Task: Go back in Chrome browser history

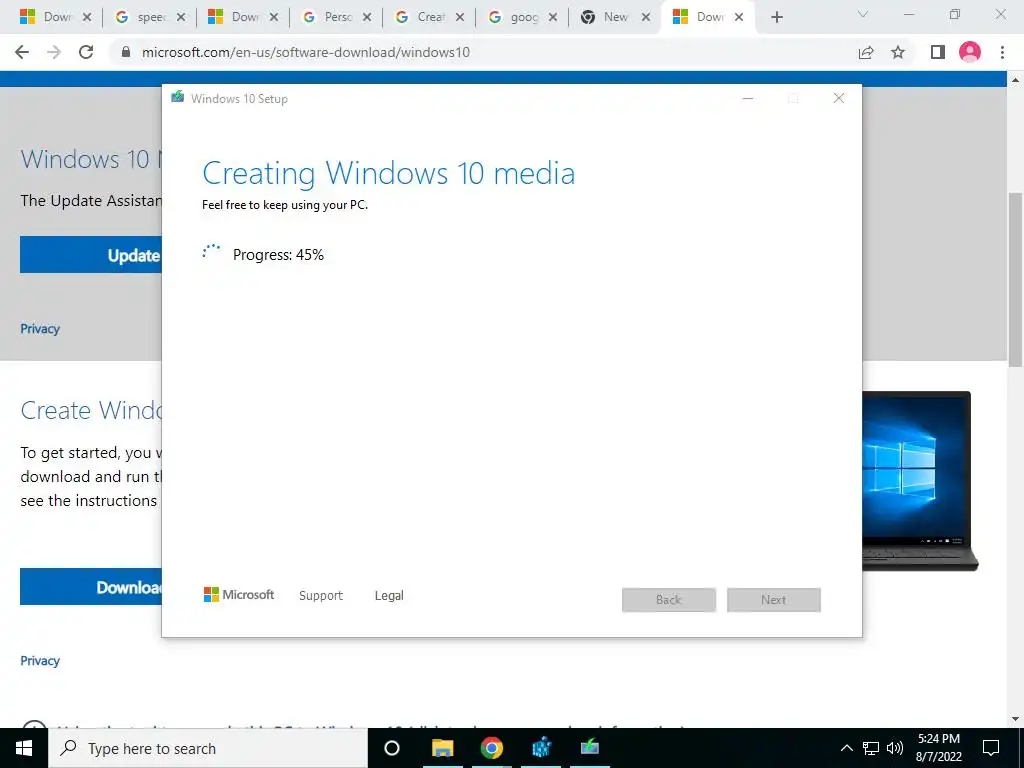Action: coord(22,52)
